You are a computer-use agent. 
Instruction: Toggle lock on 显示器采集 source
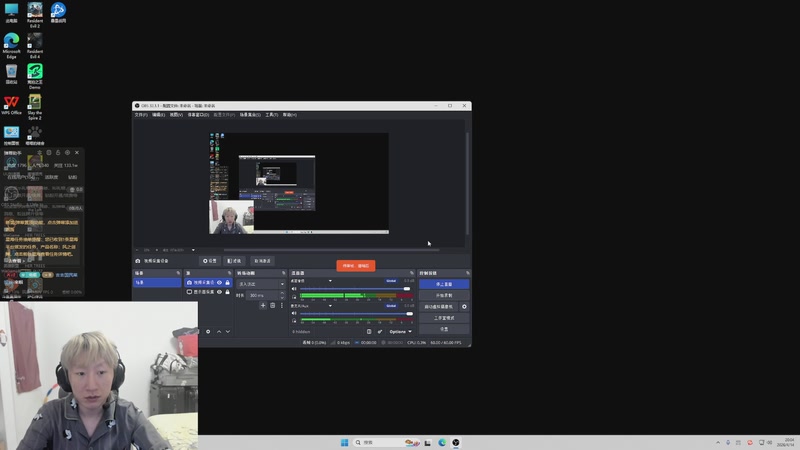pos(228,292)
